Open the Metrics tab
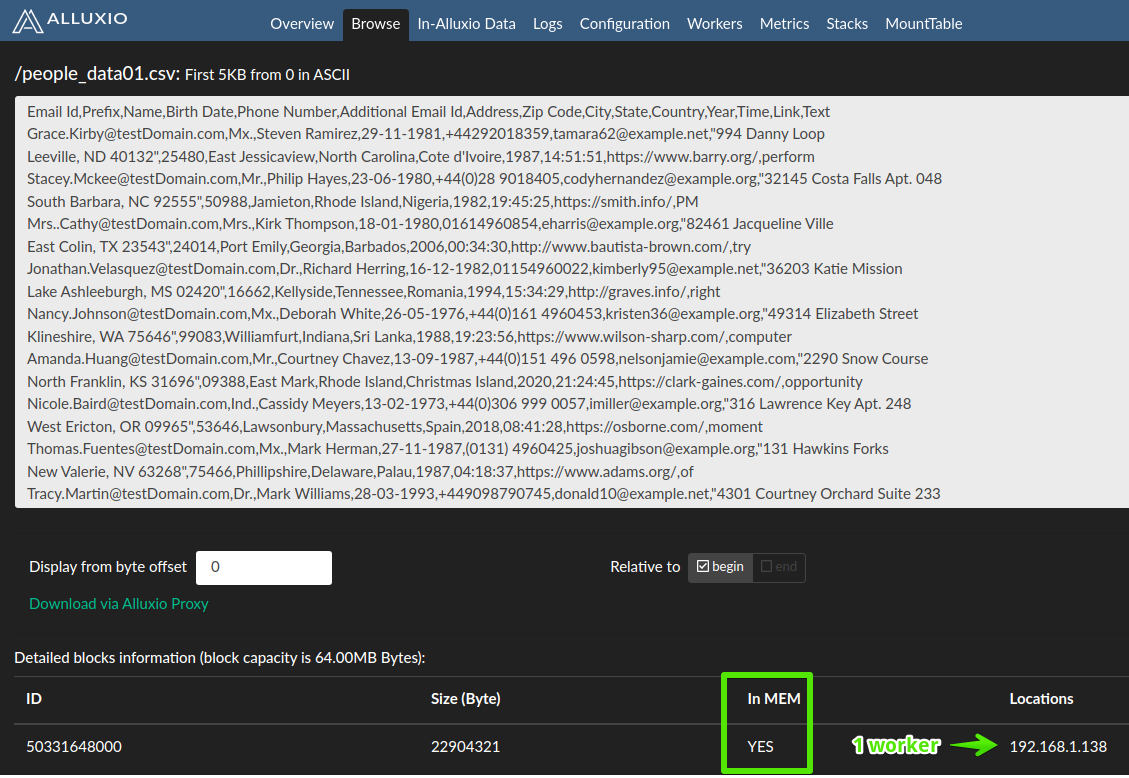 [x=784, y=24]
